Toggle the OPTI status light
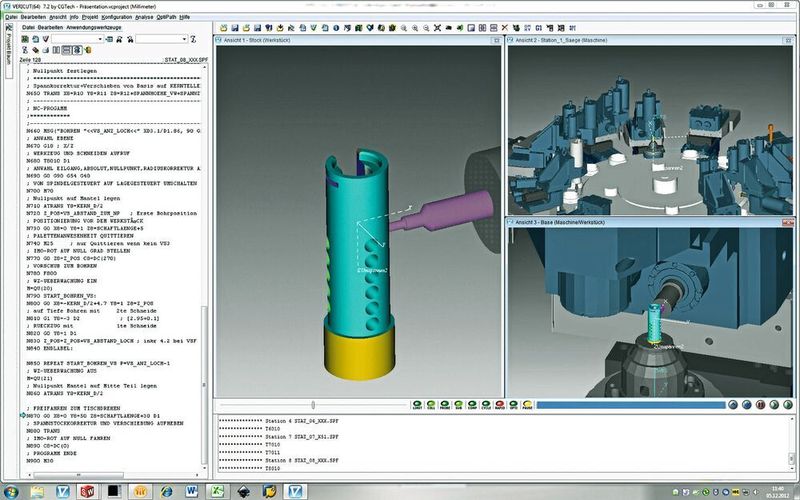 tap(514, 405)
